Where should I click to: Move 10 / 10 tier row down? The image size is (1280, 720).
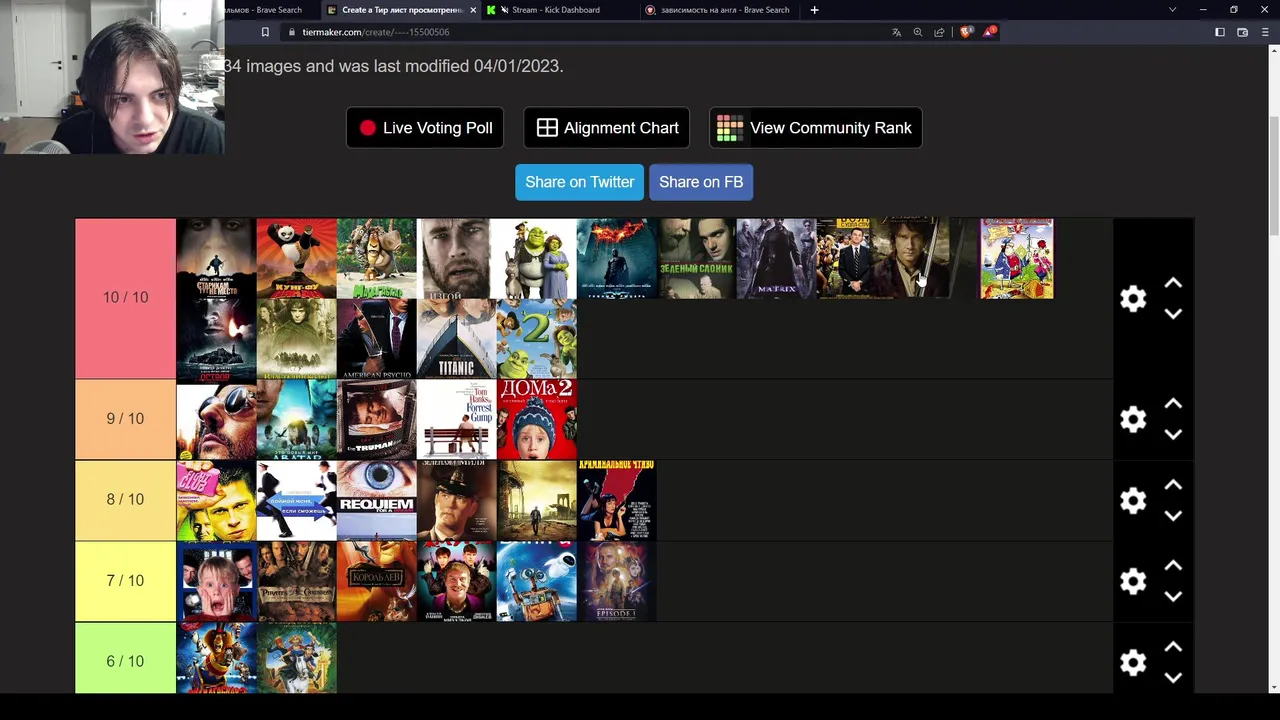[1173, 314]
